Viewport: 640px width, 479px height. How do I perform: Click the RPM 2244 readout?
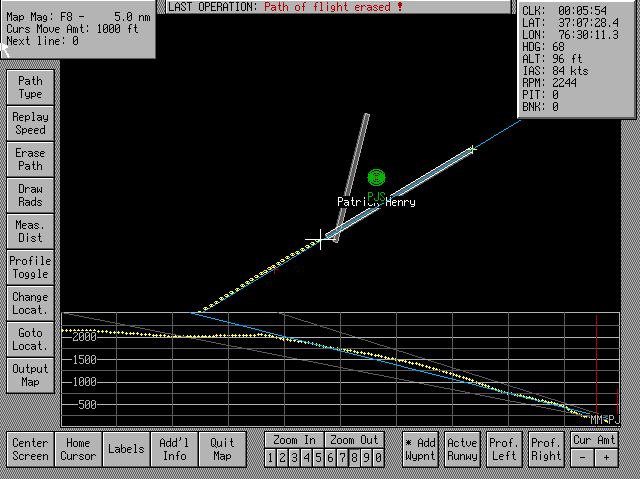[x=549, y=83]
